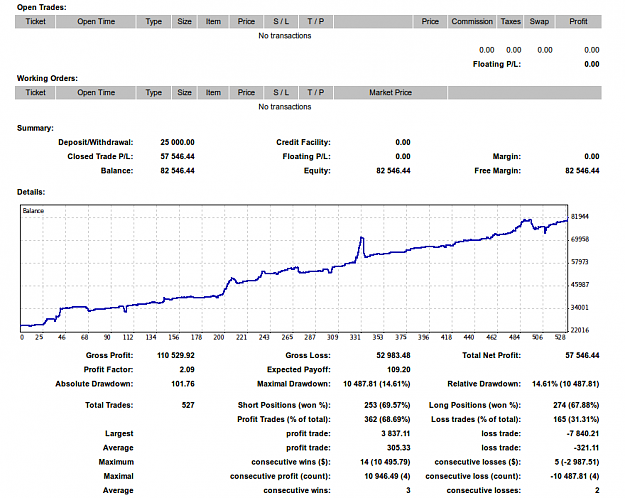Select the 362 (68.69%) profit trades value
The width and height of the screenshot is (625, 498).
(387, 419)
